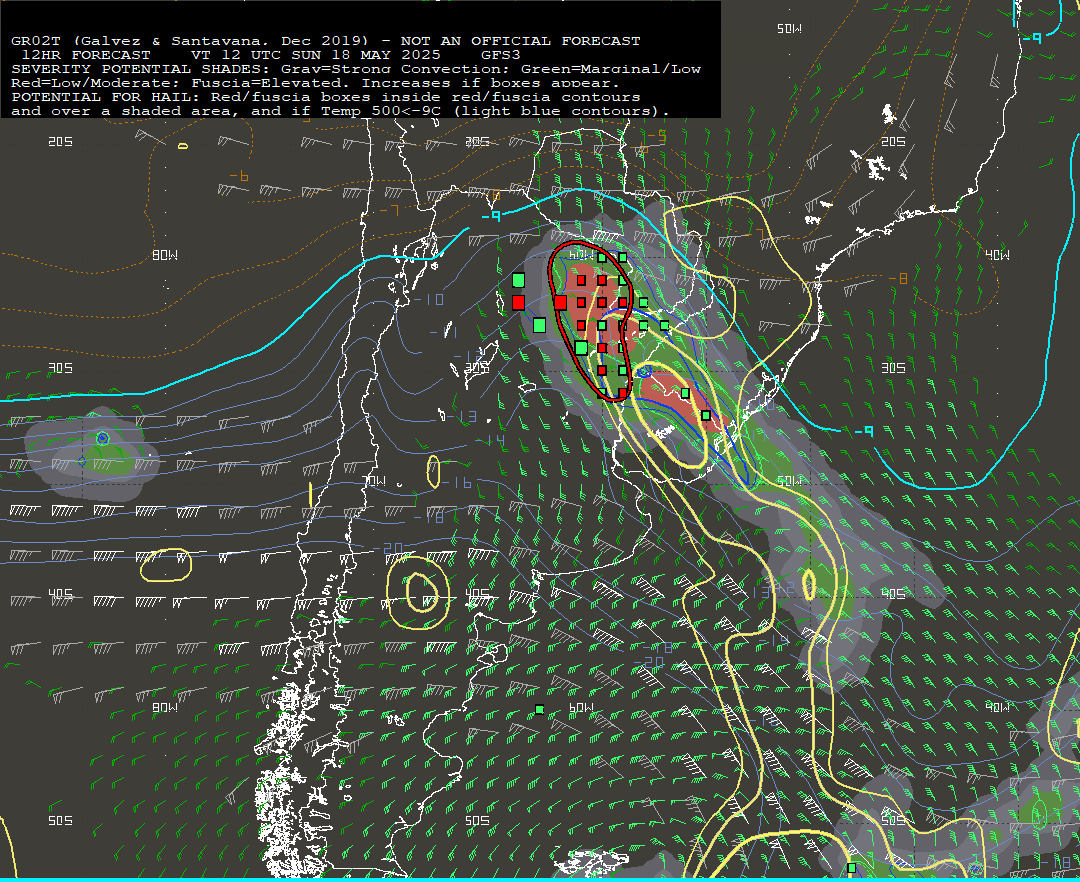Click the short vertical yellow line by Chile's coast

click(311, 494)
